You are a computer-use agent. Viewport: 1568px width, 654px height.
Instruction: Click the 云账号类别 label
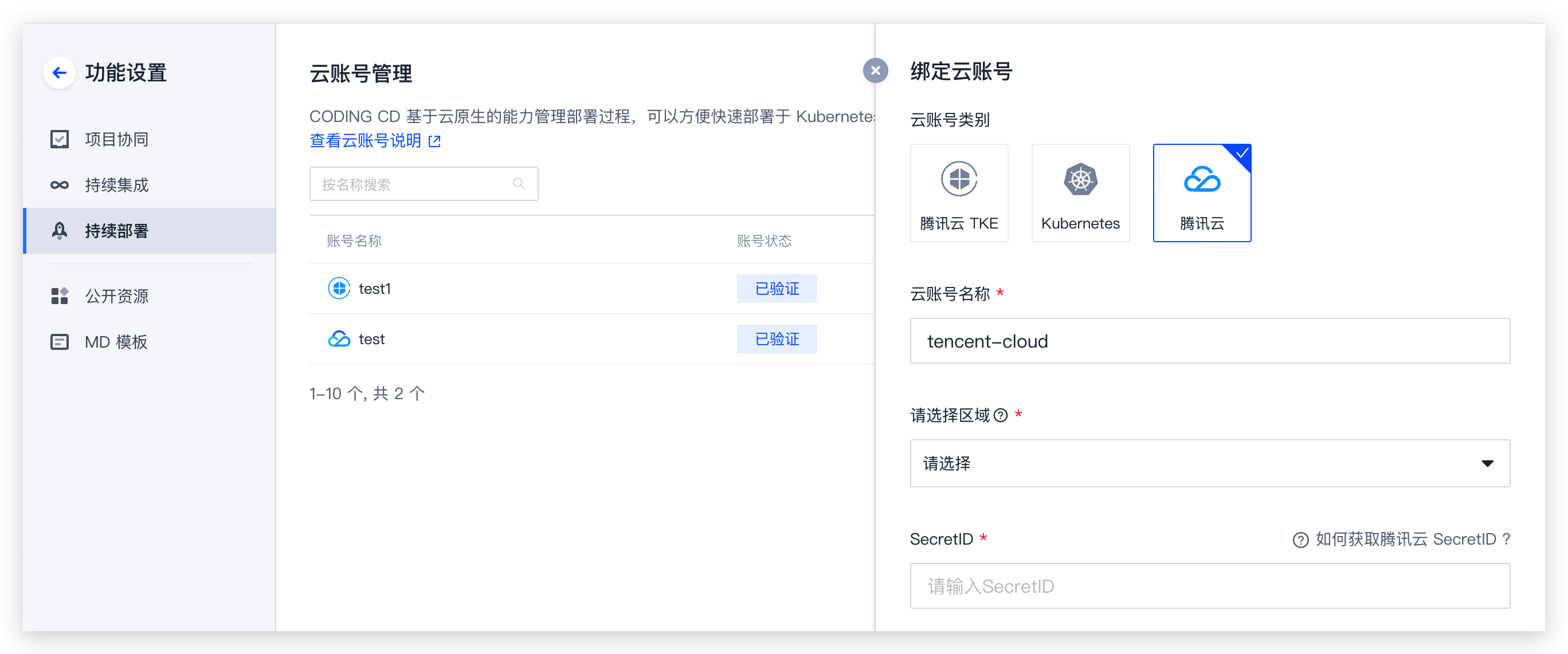pos(950,120)
